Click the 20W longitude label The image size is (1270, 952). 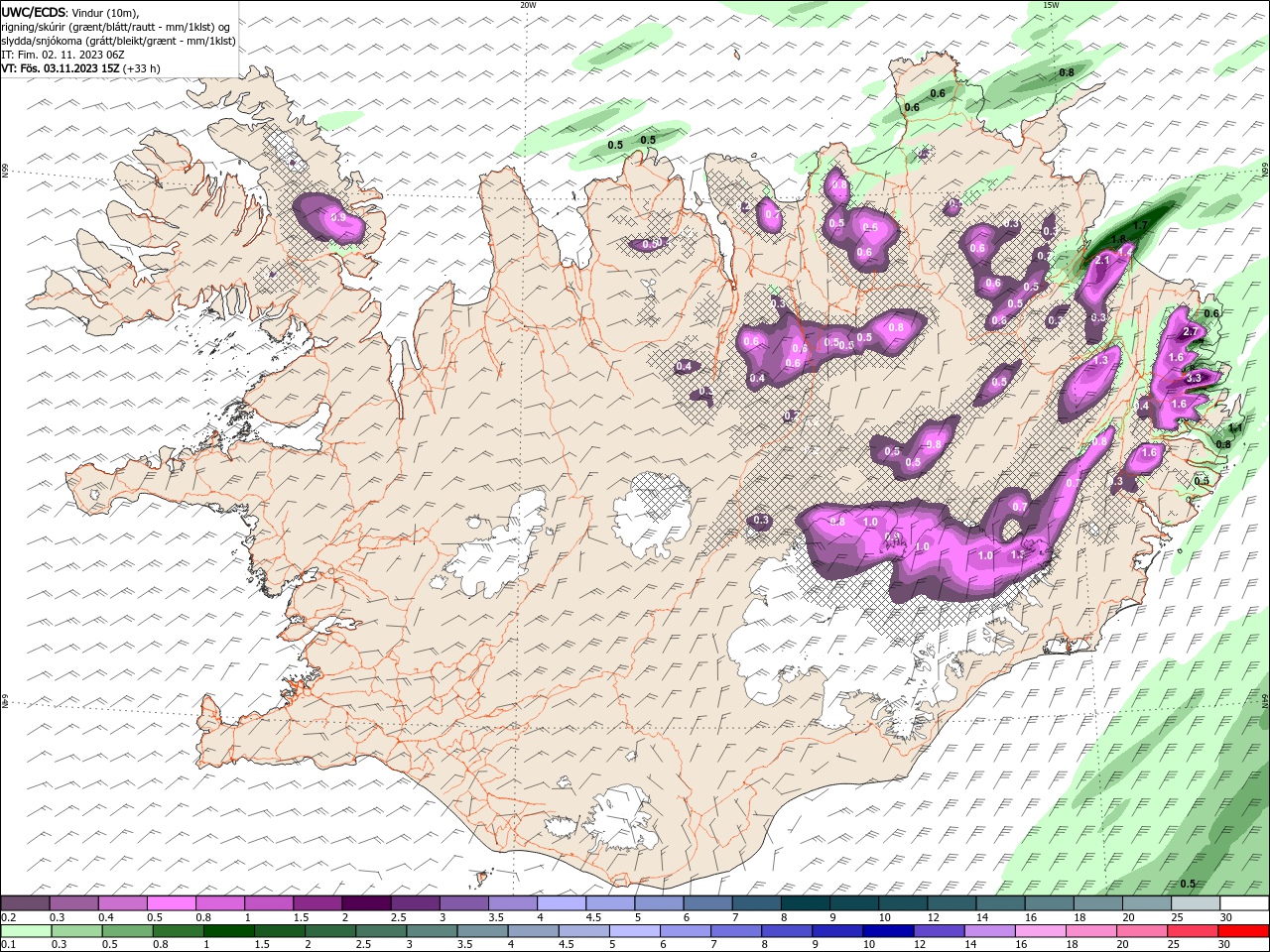point(528,5)
